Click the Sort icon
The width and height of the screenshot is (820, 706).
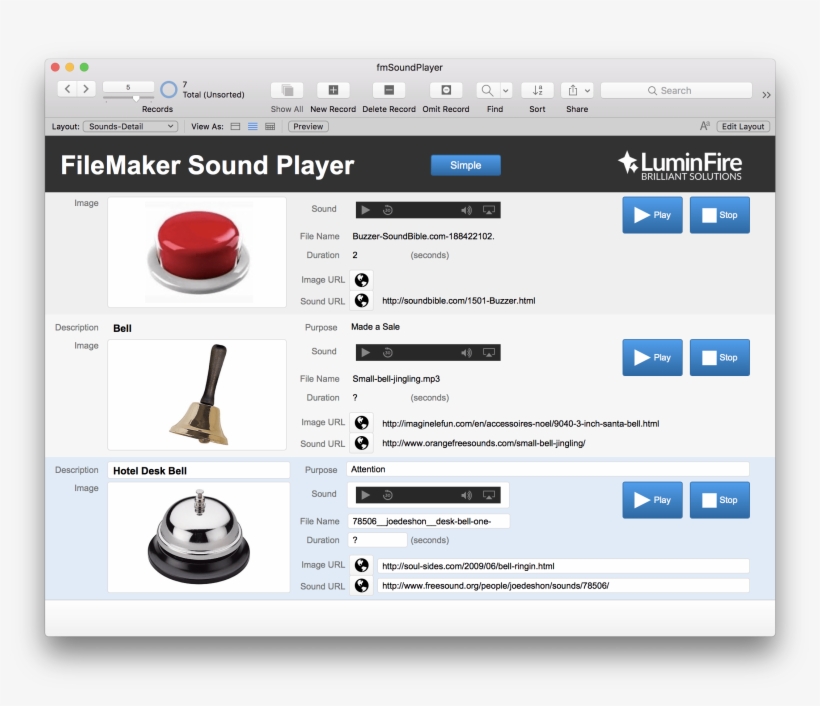537,90
